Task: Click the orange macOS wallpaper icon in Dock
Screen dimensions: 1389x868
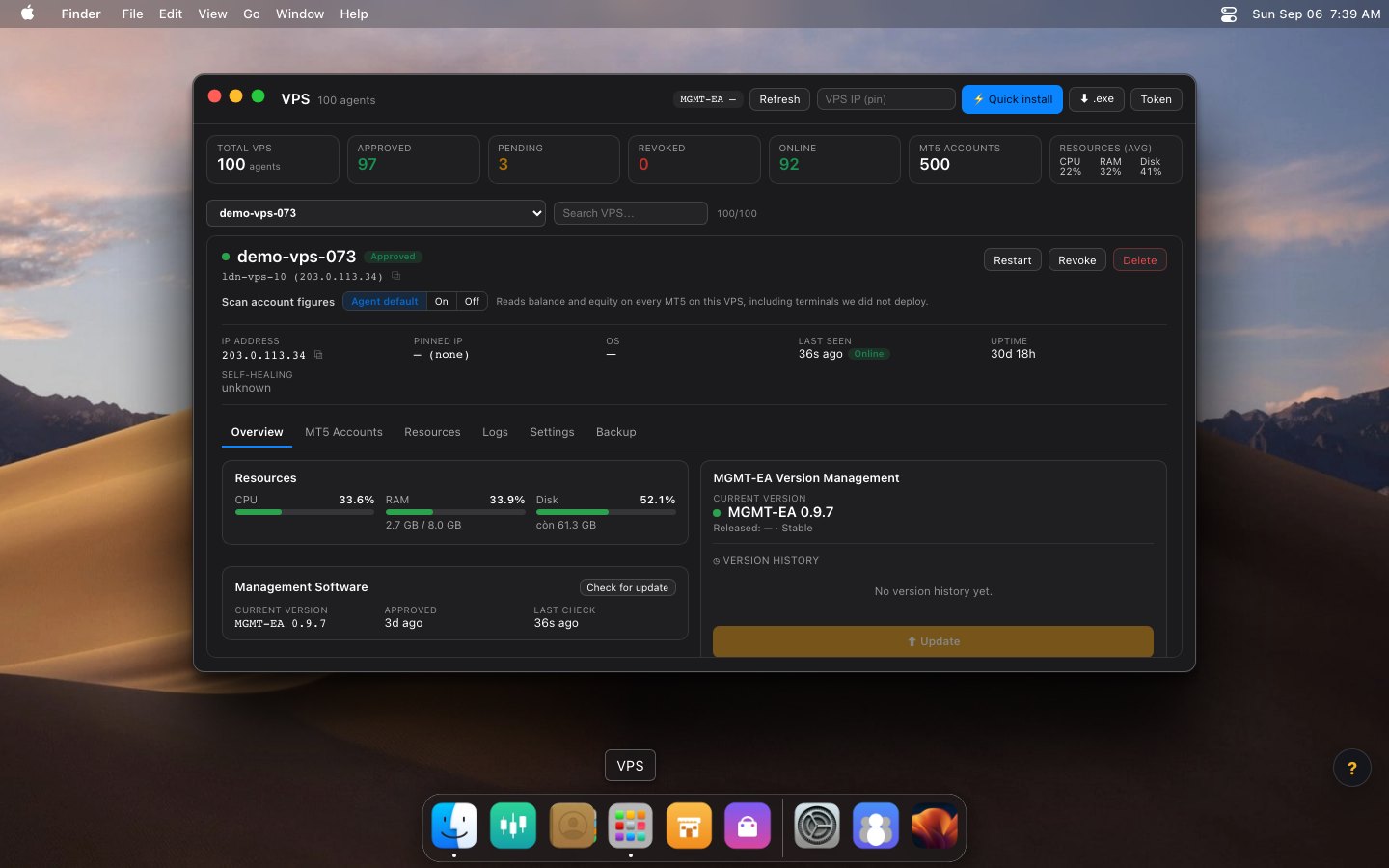Action: (x=935, y=827)
